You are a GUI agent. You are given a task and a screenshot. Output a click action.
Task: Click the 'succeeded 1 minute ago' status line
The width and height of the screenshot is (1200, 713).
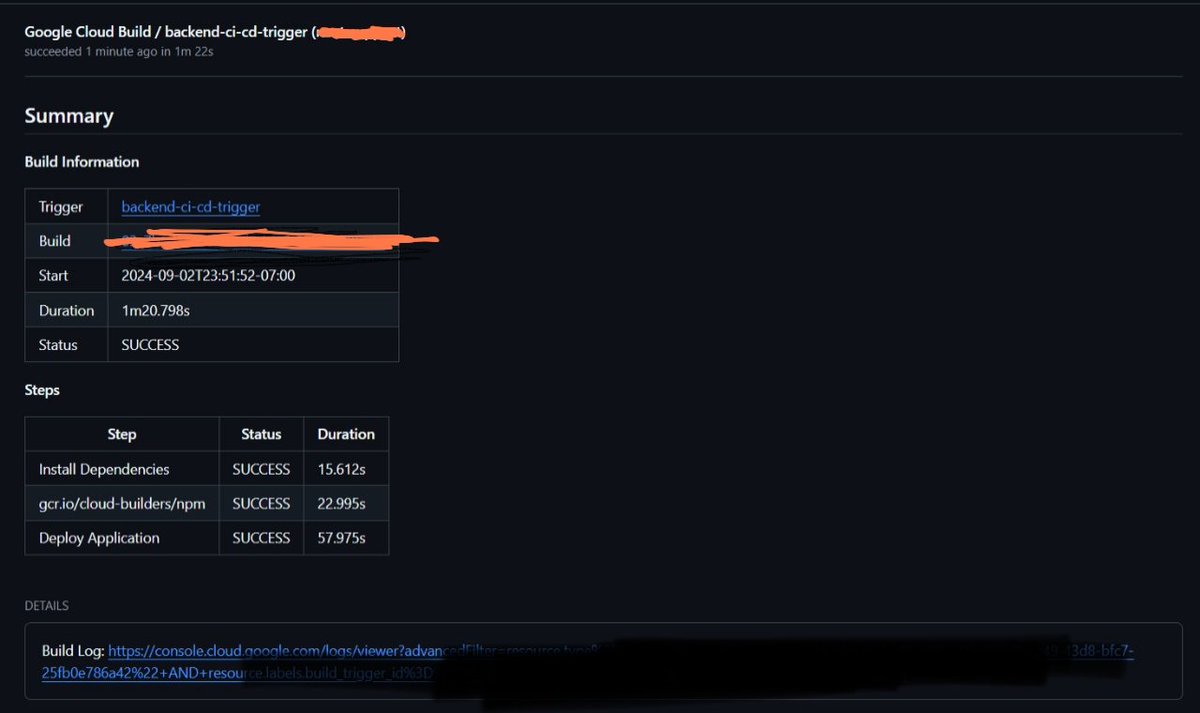coord(119,51)
